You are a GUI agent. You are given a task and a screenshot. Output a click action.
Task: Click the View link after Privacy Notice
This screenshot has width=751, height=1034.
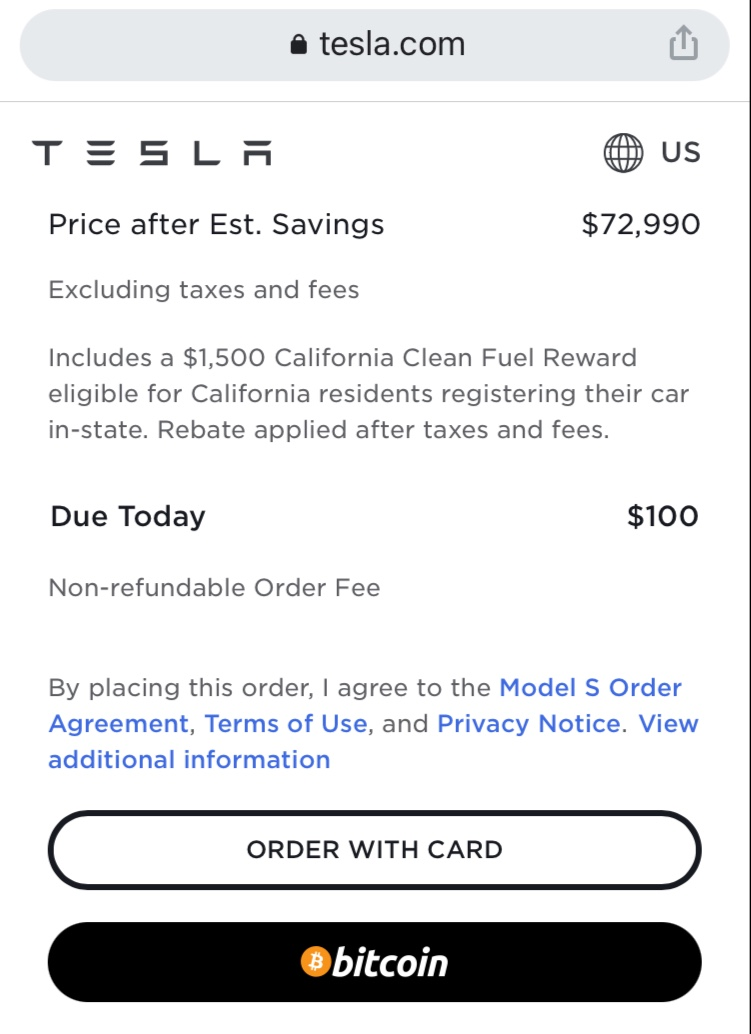(x=668, y=723)
